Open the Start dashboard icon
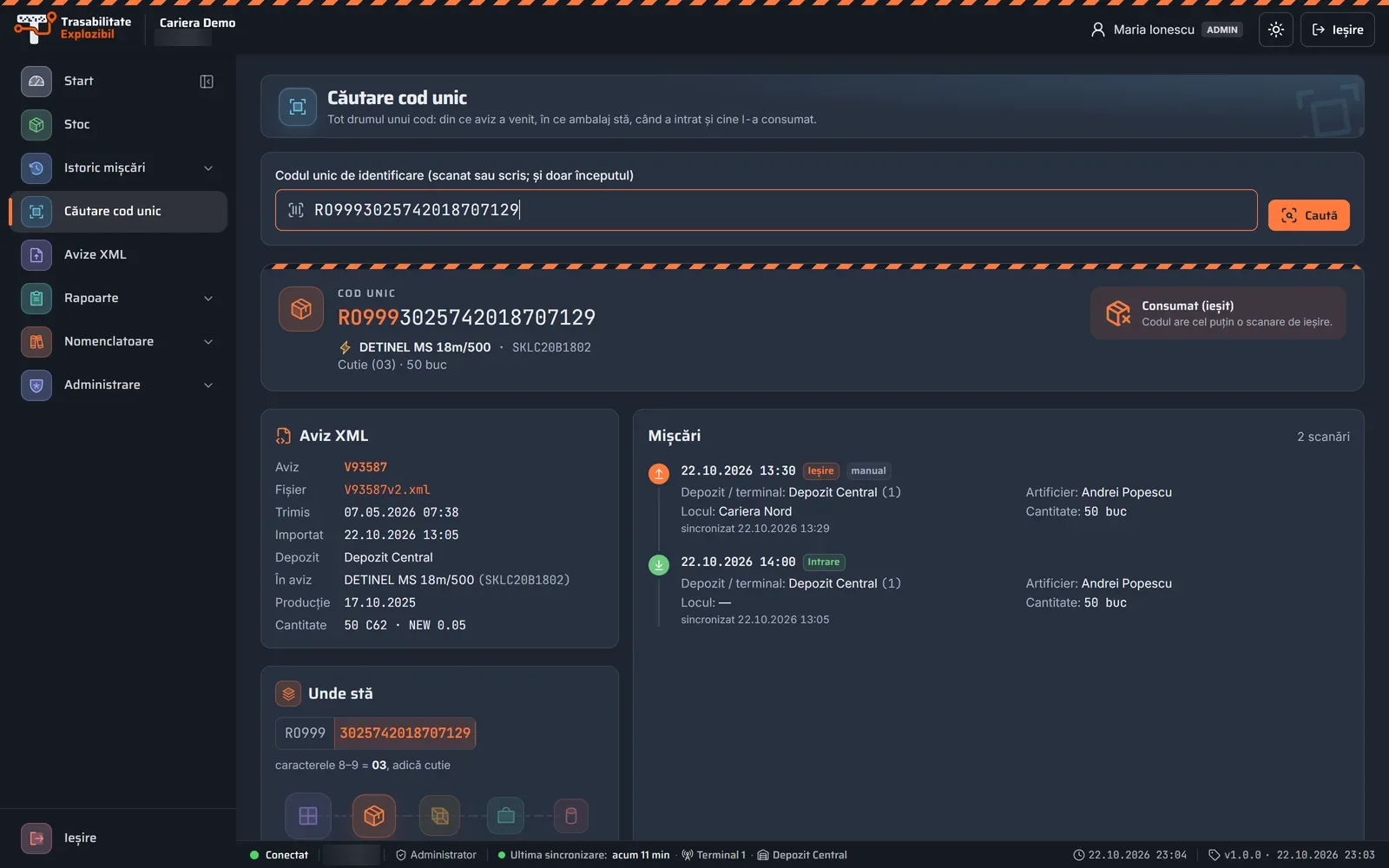 [36, 81]
